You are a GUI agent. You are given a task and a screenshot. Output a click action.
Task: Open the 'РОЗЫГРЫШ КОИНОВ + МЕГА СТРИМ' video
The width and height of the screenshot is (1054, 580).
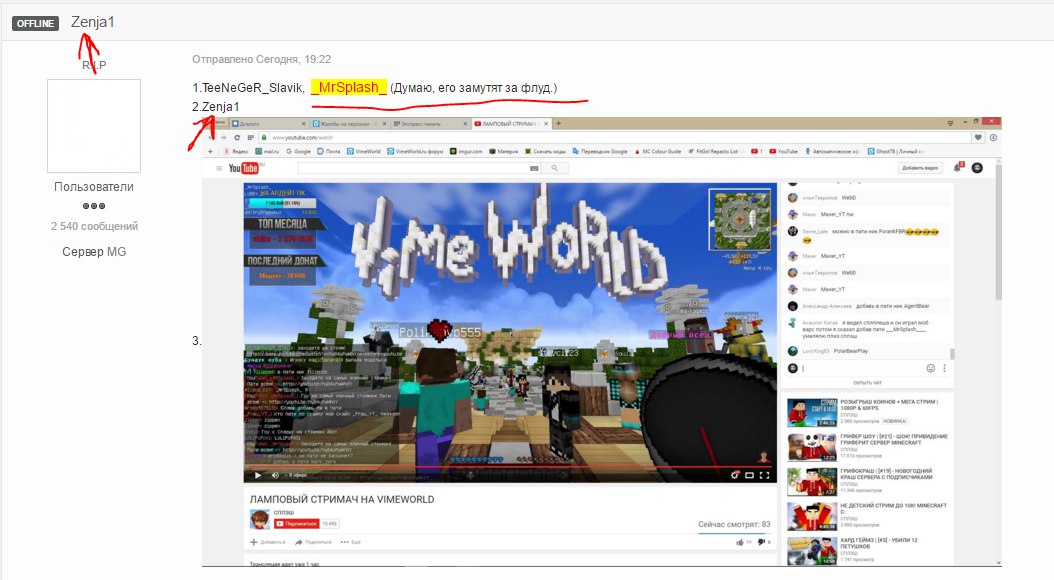coord(867,412)
